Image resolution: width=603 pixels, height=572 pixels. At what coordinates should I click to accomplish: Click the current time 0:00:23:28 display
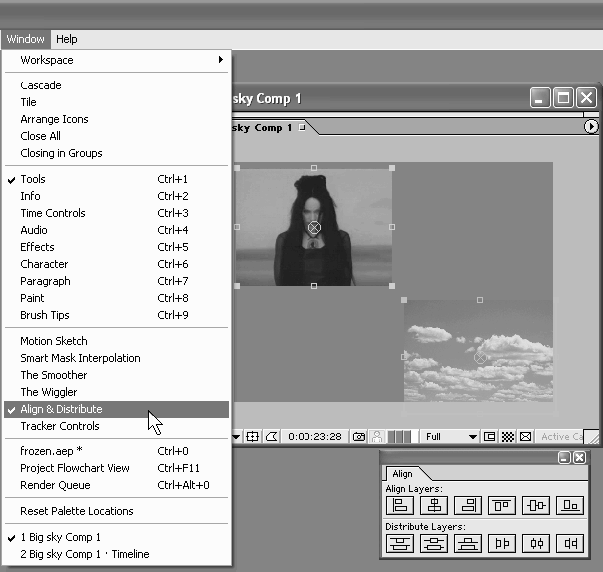click(314, 437)
